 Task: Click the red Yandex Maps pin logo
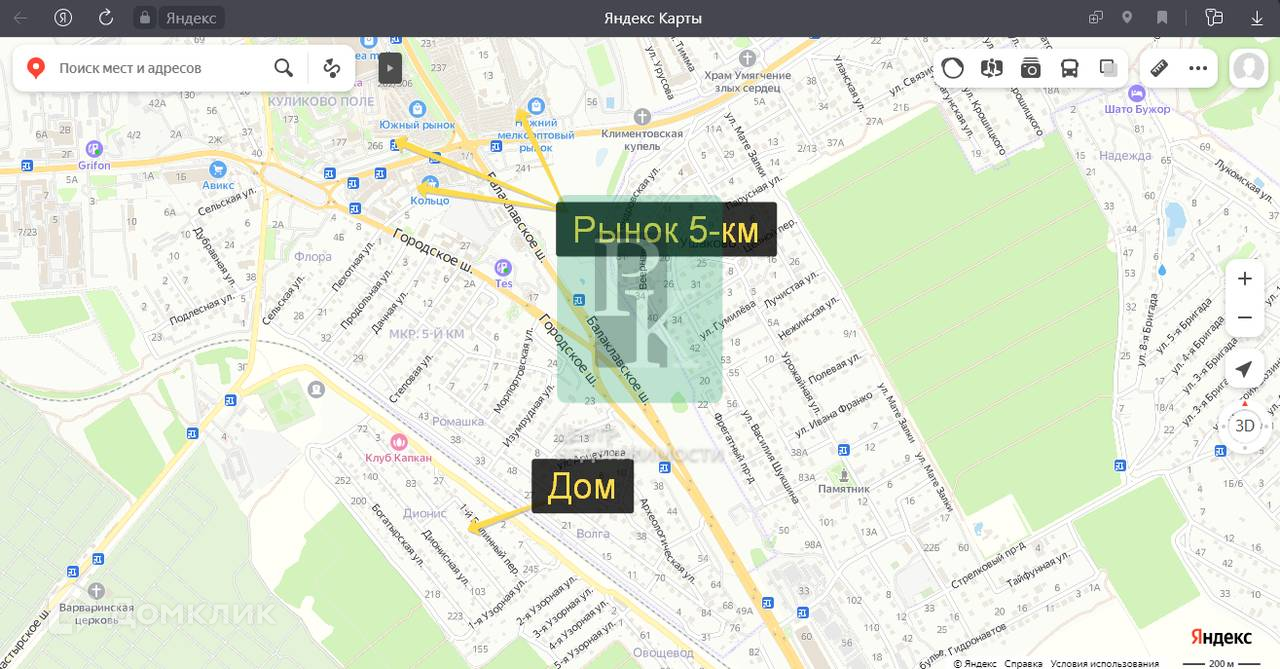(x=36, y=68)
